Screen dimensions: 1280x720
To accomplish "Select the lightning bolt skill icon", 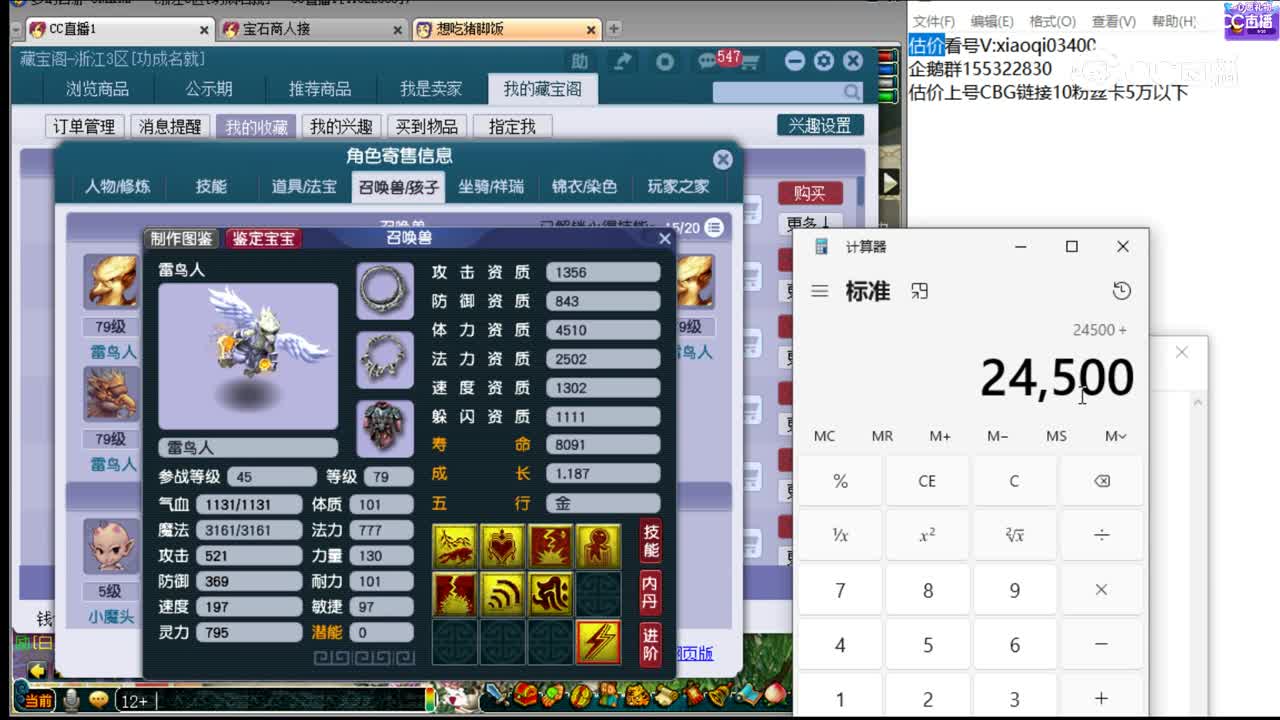I will coord(598,642).
